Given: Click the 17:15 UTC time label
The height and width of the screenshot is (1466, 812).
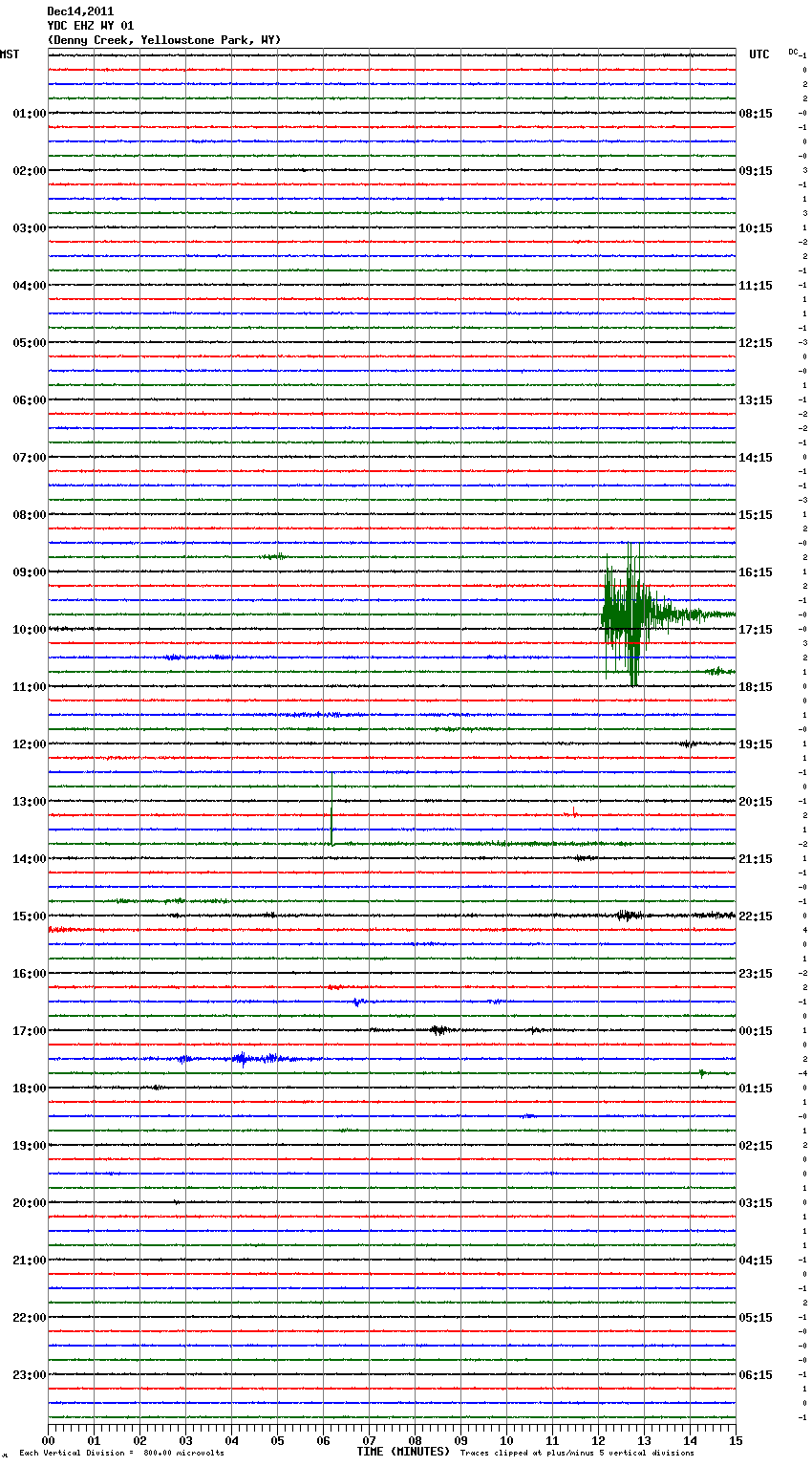Looking at the screenshot, I should (756, 630).
